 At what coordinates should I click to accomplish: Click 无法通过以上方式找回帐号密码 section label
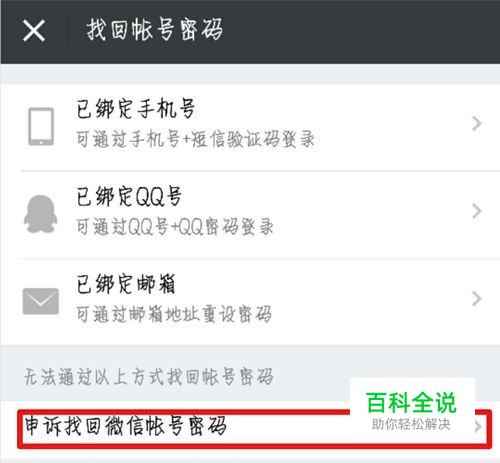coord(149,377)
